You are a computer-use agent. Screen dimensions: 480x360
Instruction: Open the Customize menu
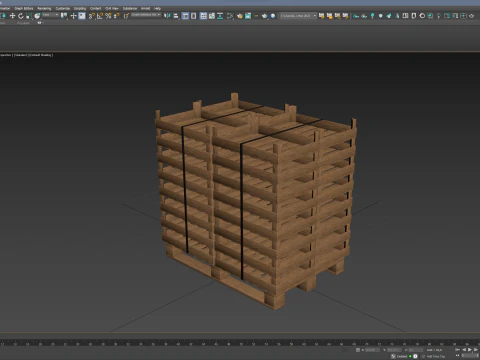coord(63,8)
